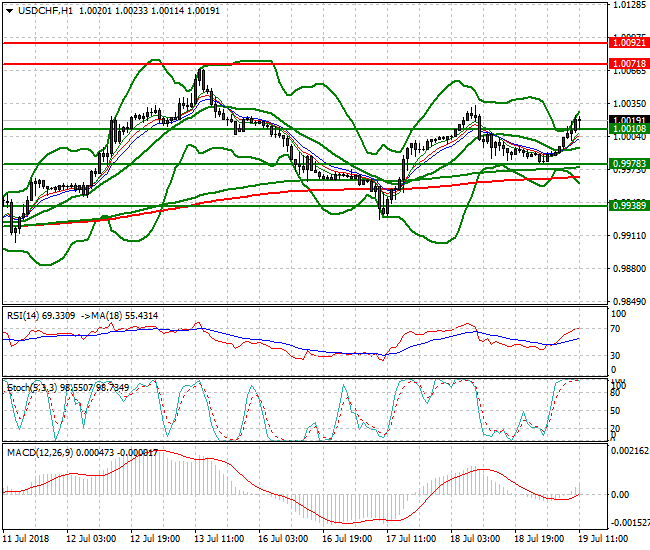Click the 16 Jul 19:00 time axis label
This screenshot has height=550, width=650.
[347, 539]
